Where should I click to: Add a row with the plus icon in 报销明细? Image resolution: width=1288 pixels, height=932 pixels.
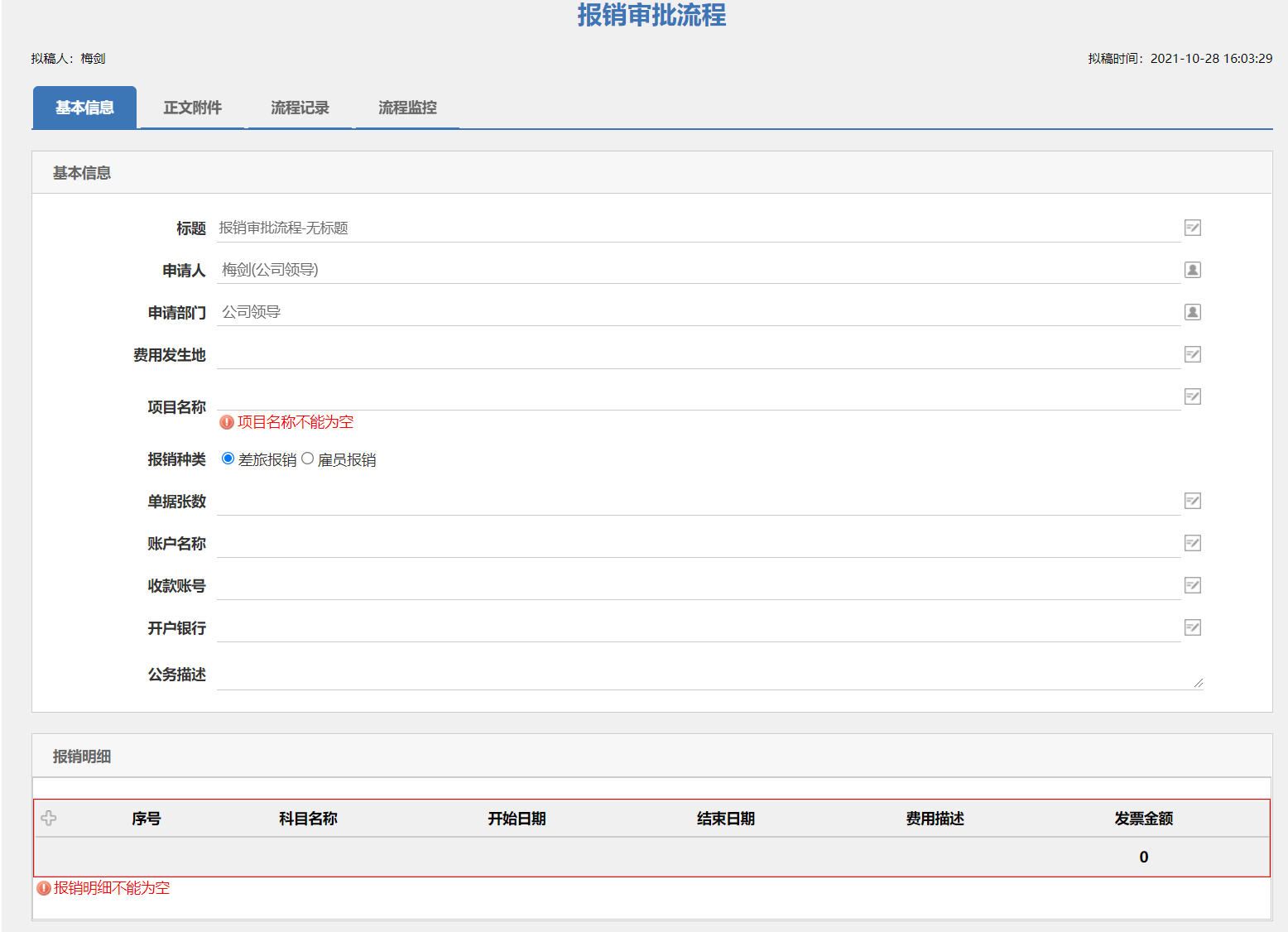click(49, 818)
